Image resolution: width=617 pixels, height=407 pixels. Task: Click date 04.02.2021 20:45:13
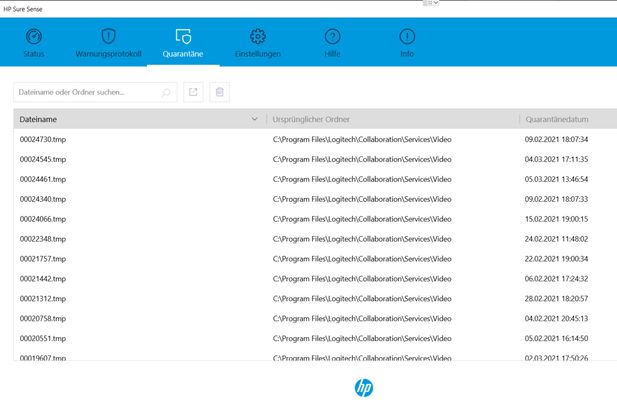coord(556,318)
